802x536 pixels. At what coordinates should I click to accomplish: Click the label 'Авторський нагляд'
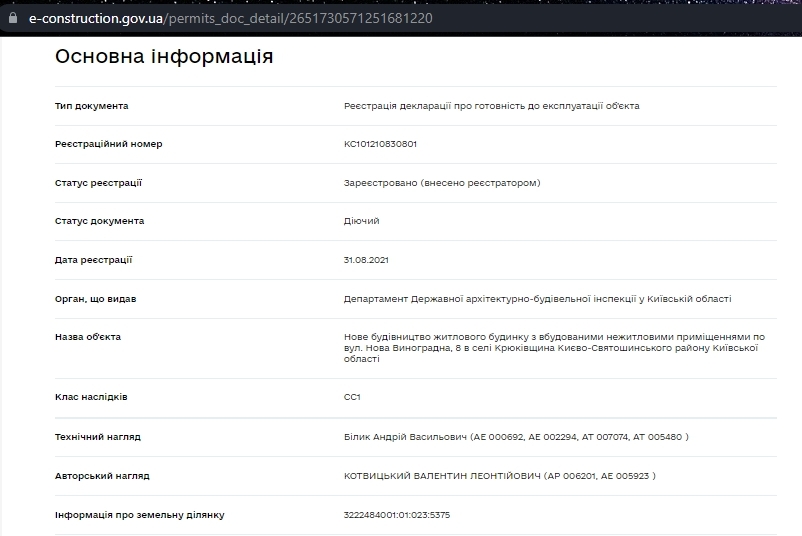(102, 476)
